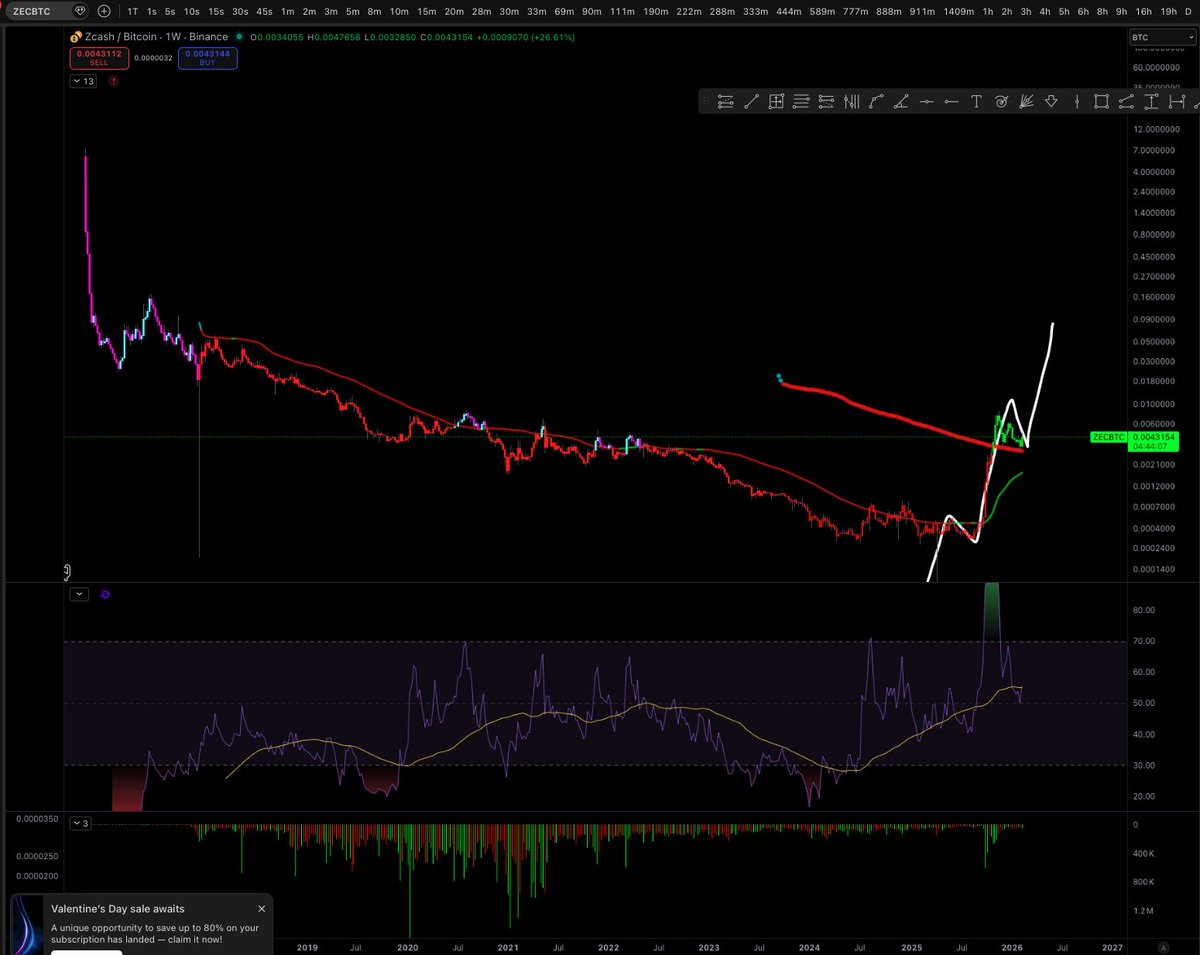The height and width of the screenshot is (955, 1200).
Task: Select the fib spiral tool
Action: pos(1001,101)
